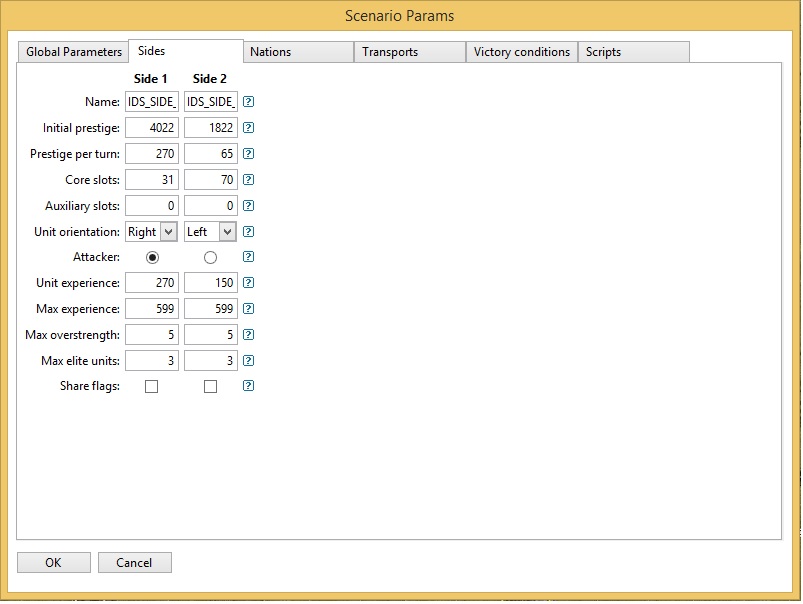Image resolution: width=803 pixels, height=604 pixels.
Task: Edit Side 2 Unit experience 150
Action: tap(211, 283)
